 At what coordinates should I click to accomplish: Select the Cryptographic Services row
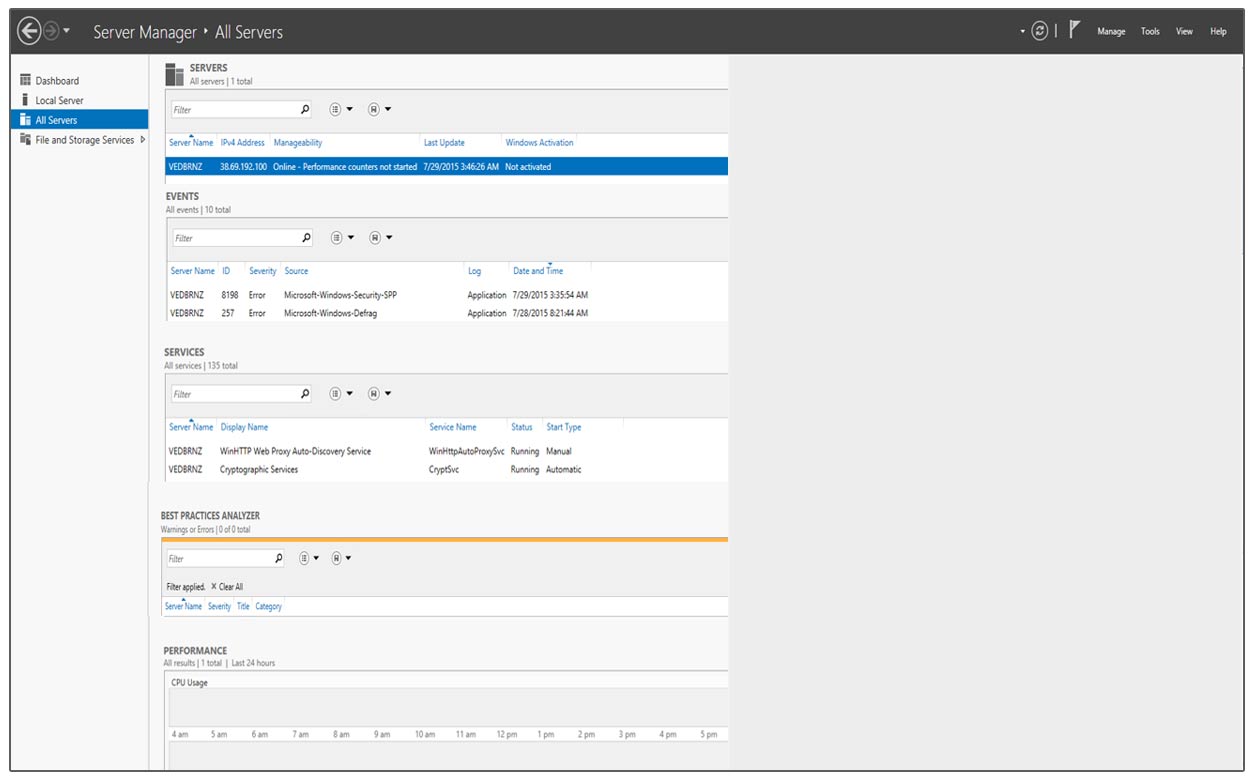click(446, 469)
